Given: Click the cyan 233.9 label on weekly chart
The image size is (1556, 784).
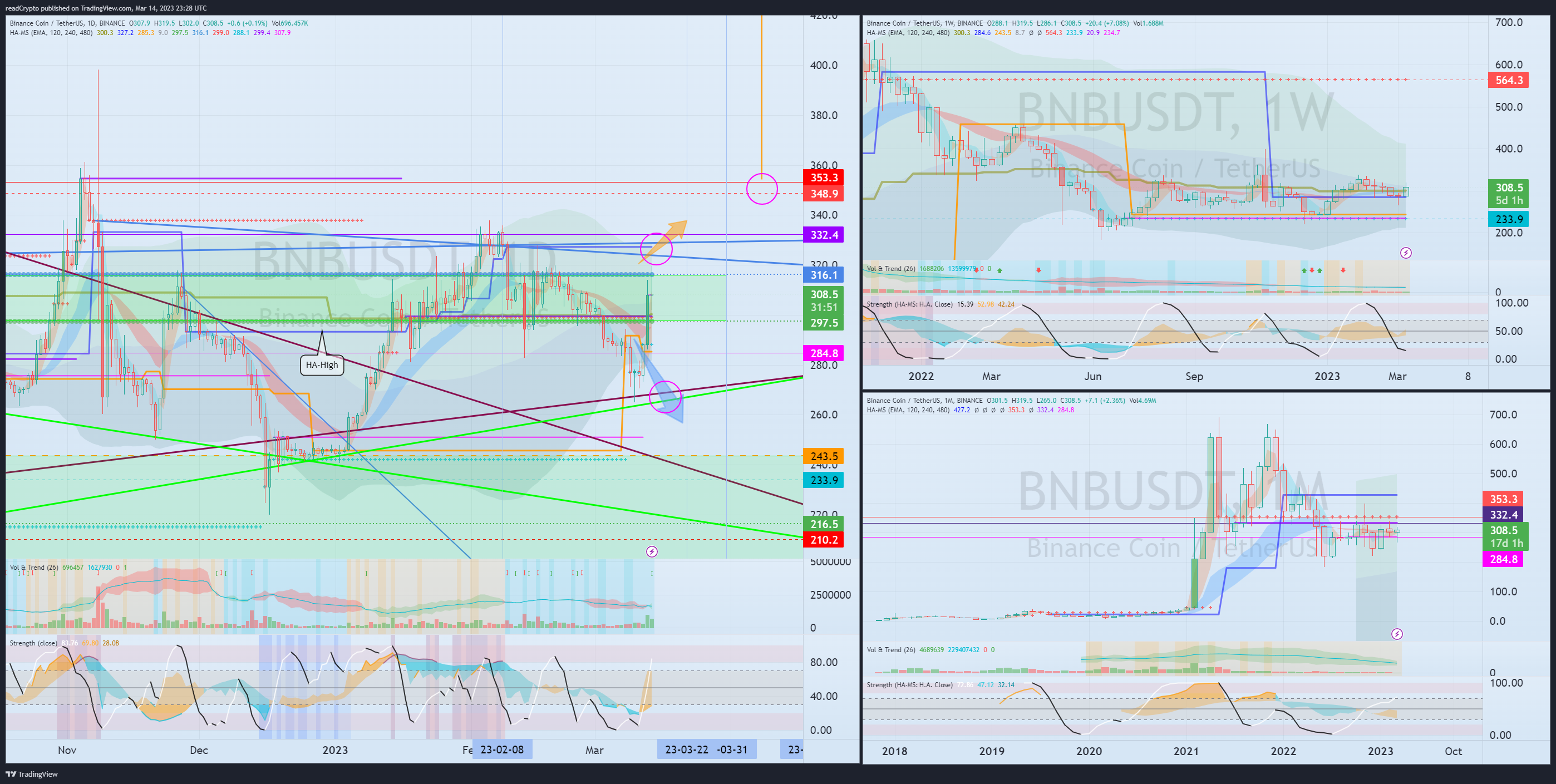Looking at the screenshot, I should (1508, 219).
